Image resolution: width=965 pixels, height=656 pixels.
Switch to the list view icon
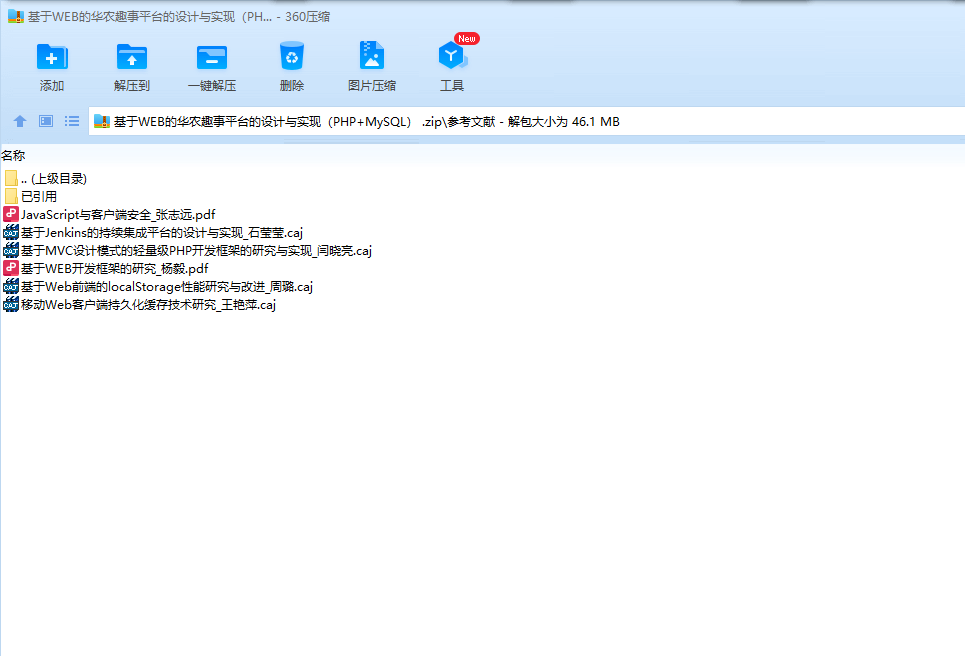pyautogui.click(x=72, y=121)
